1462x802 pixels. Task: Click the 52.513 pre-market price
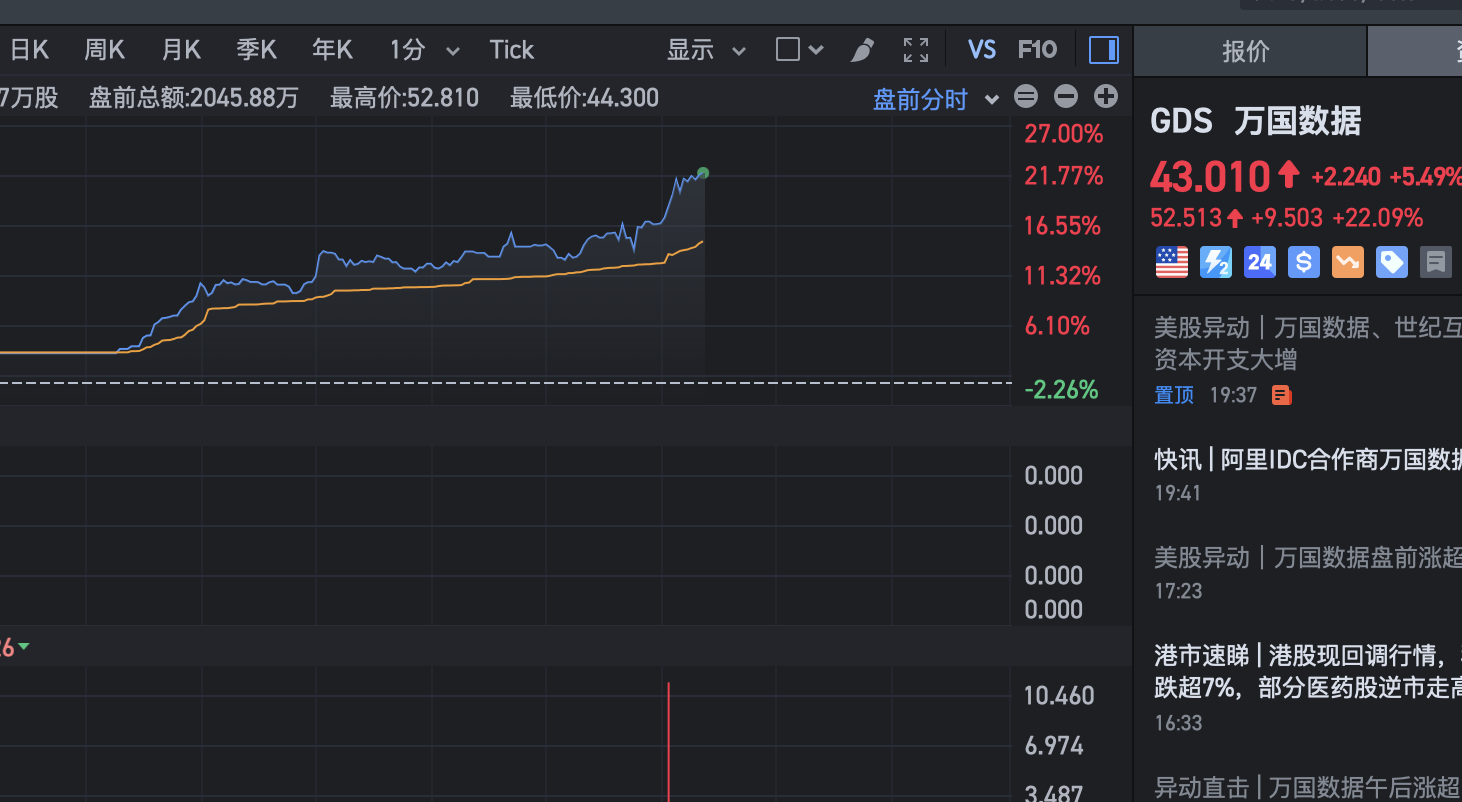tap(1186, 218)
